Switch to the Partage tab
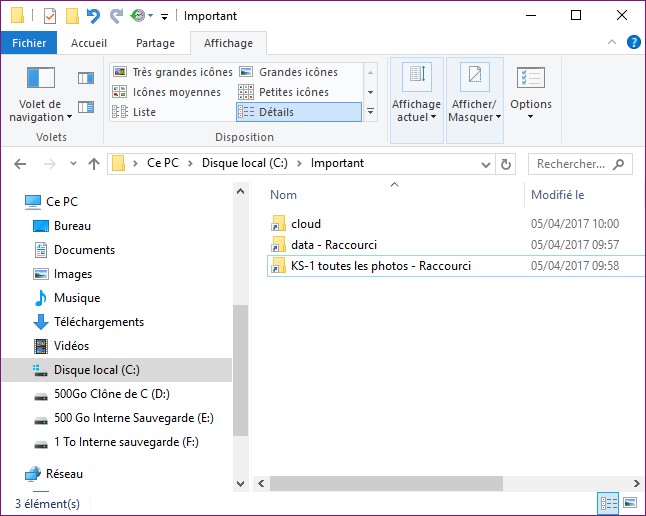Screen dimensions: 646x516 (x=155, y=43)
